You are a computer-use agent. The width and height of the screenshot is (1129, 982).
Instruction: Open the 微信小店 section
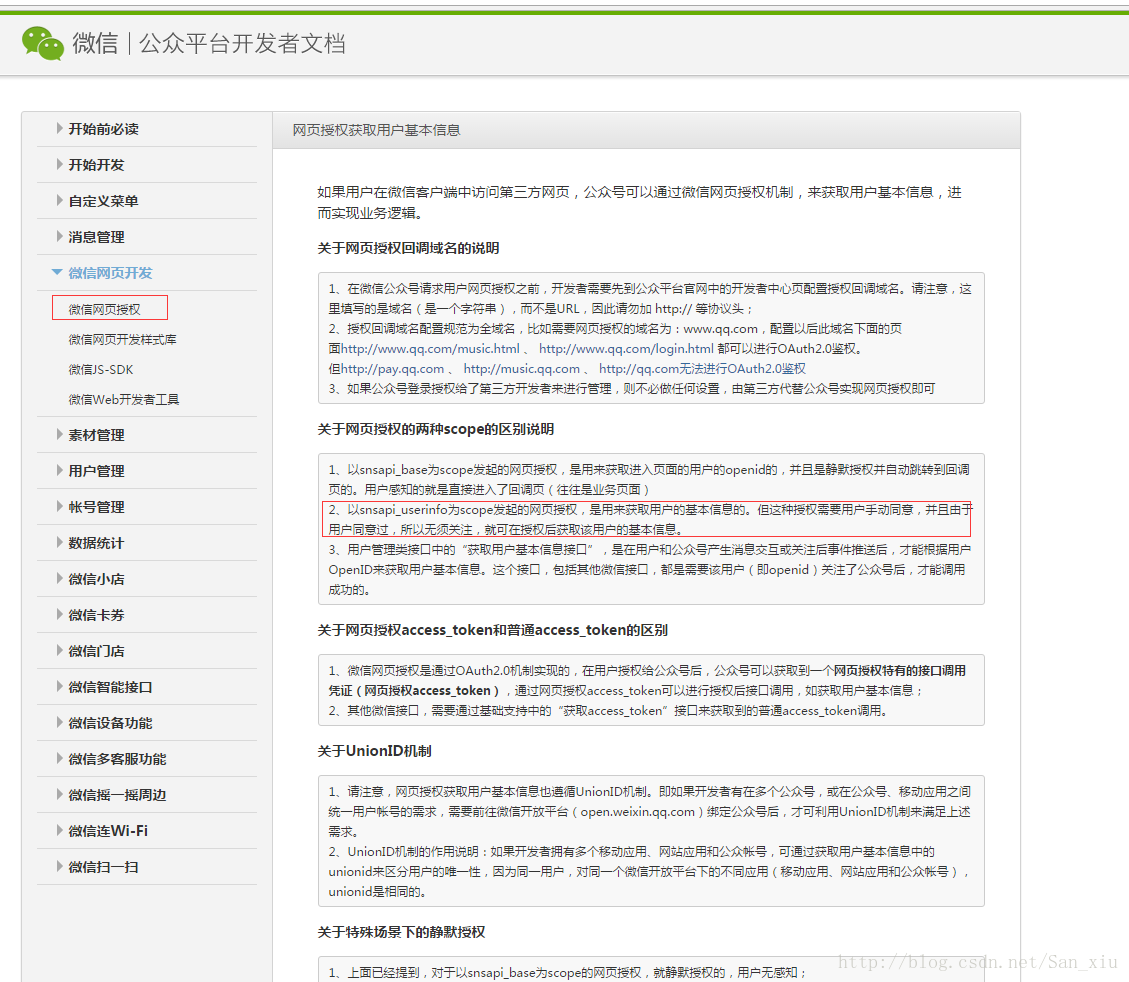click(x=96, y=579)
